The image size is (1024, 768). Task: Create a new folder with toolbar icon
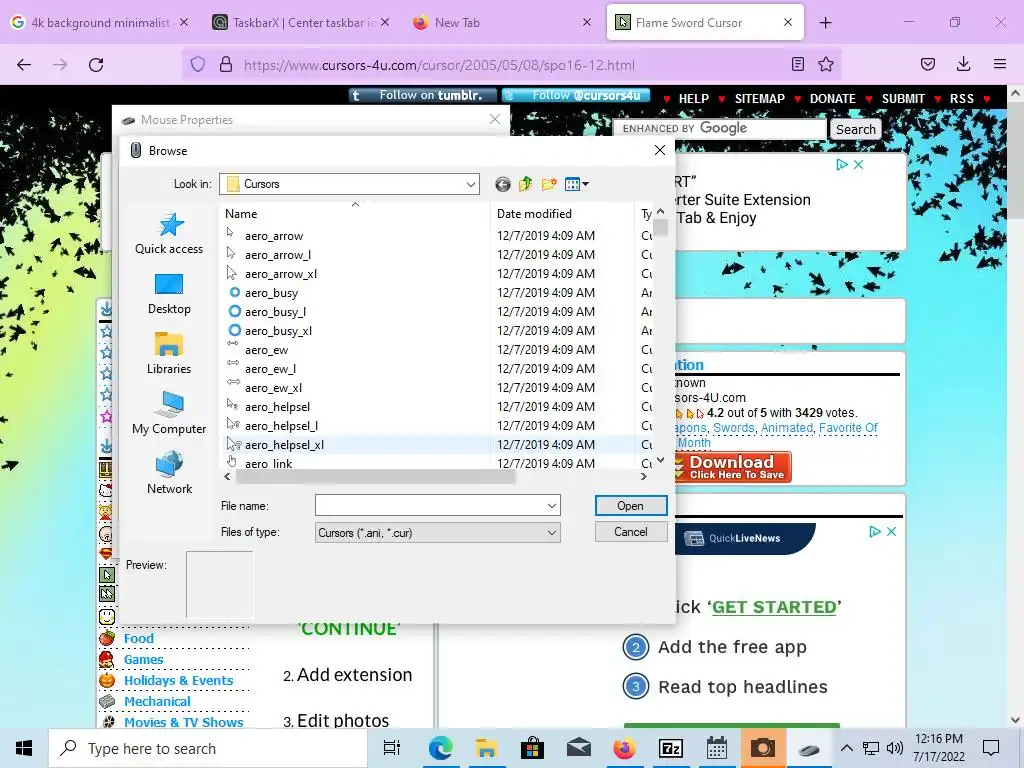pyautogui.click(x=549, y=184)
